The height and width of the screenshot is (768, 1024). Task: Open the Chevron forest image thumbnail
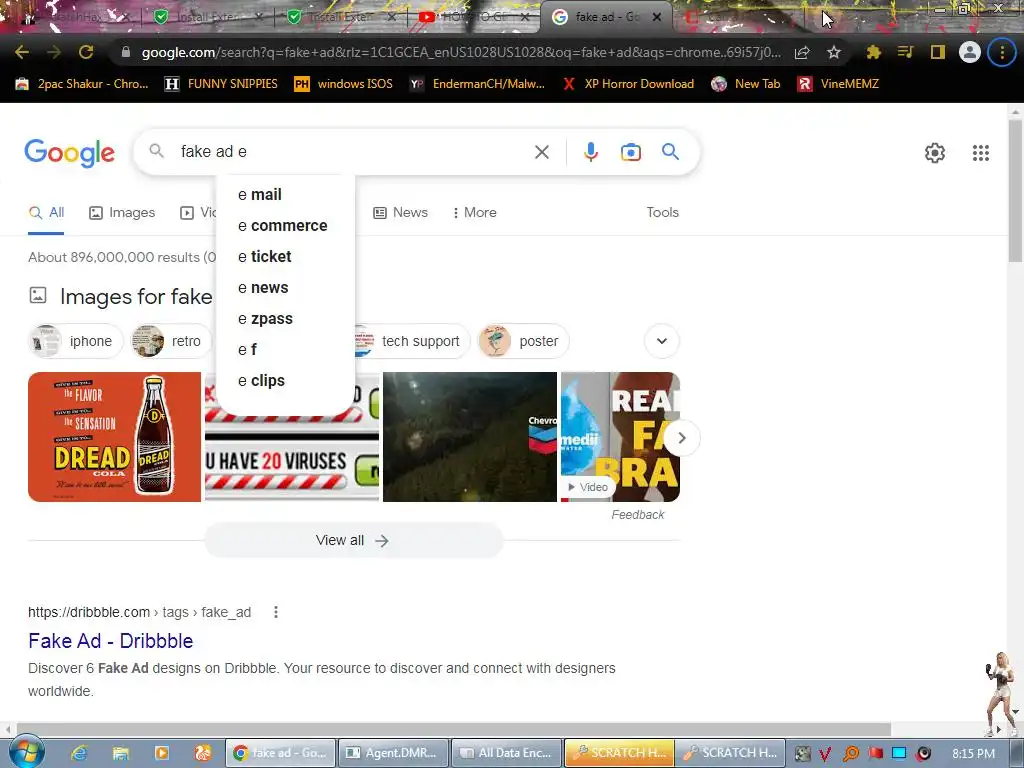[x=470, y=437]
